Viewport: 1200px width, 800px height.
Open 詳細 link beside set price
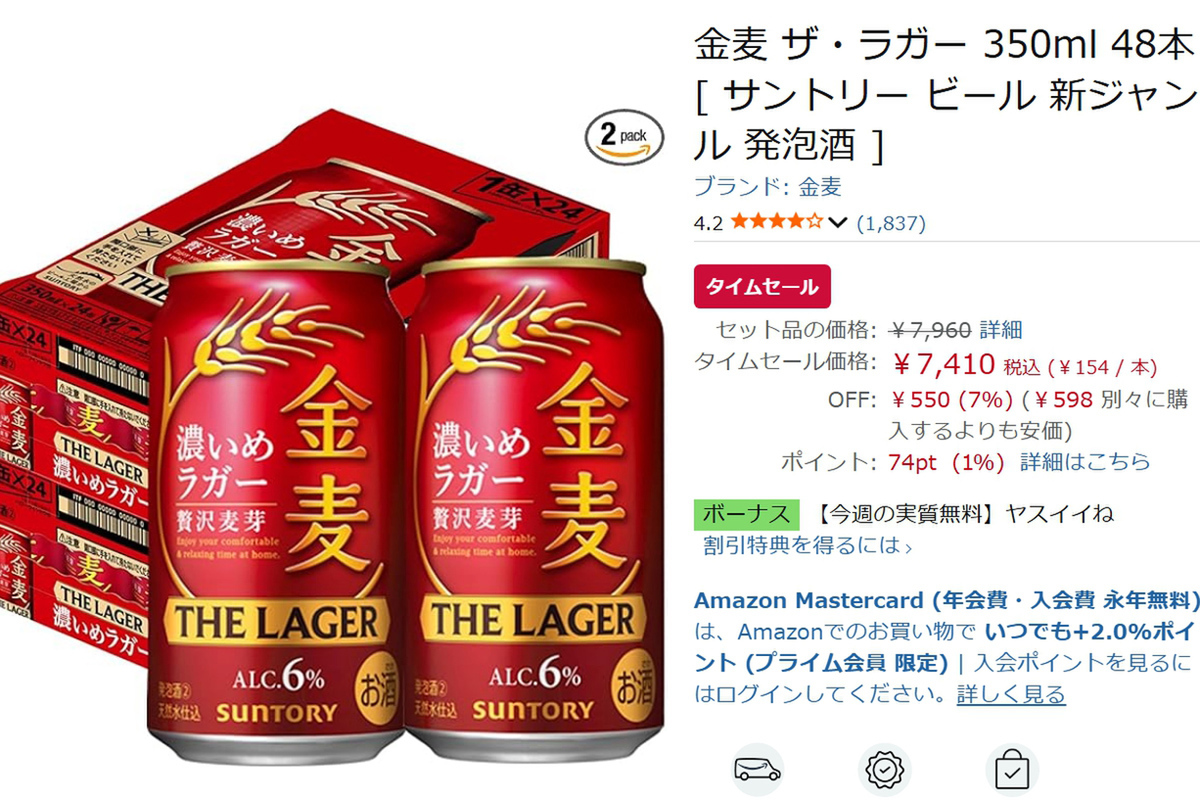click(x=1001, y=329)
